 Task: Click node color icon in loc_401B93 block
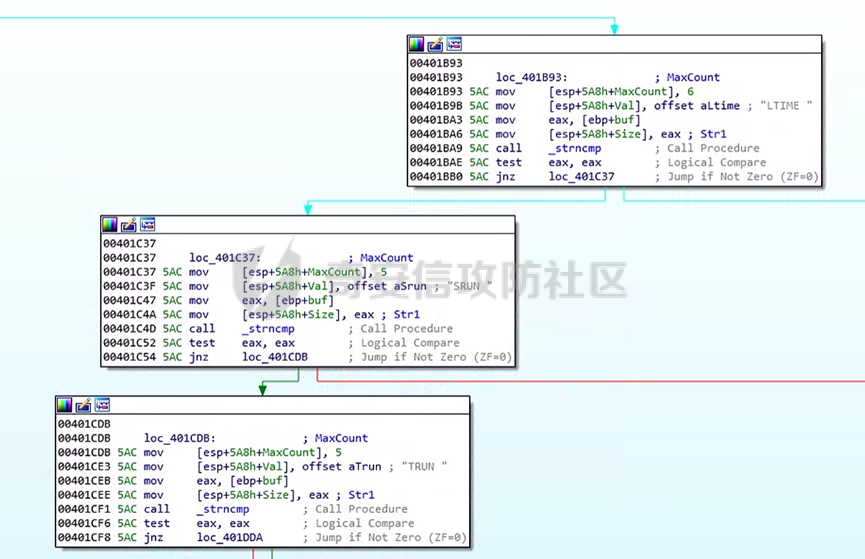(417, 44)
